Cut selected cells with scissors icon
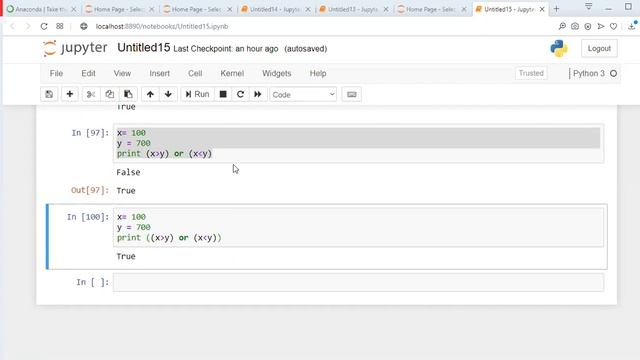The image size is (640, 360). click(x=90, y=94)
